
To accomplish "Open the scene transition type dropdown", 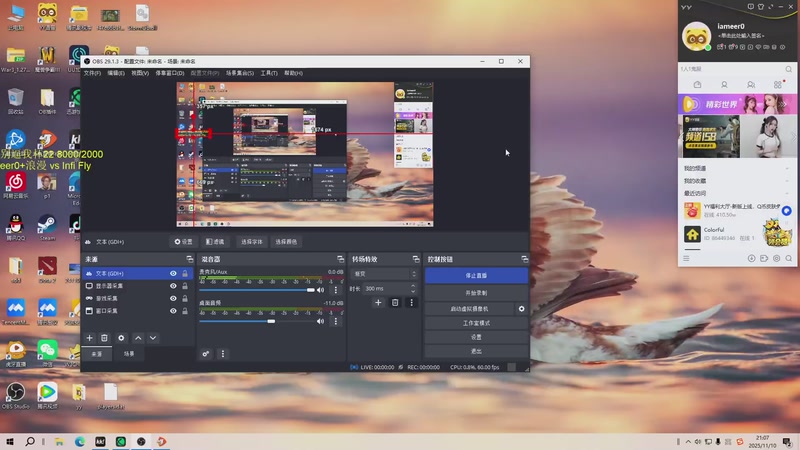I will pyautogui.click(x=384, y=274).
